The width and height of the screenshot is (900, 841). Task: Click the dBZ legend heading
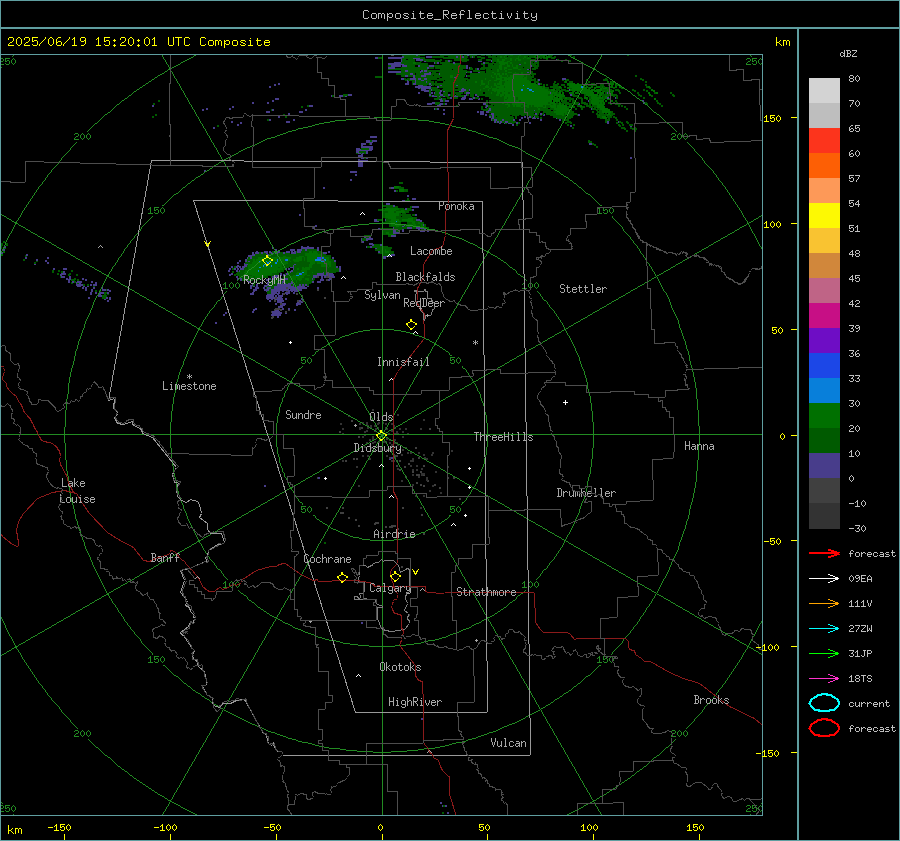click(x=848, y=53)
